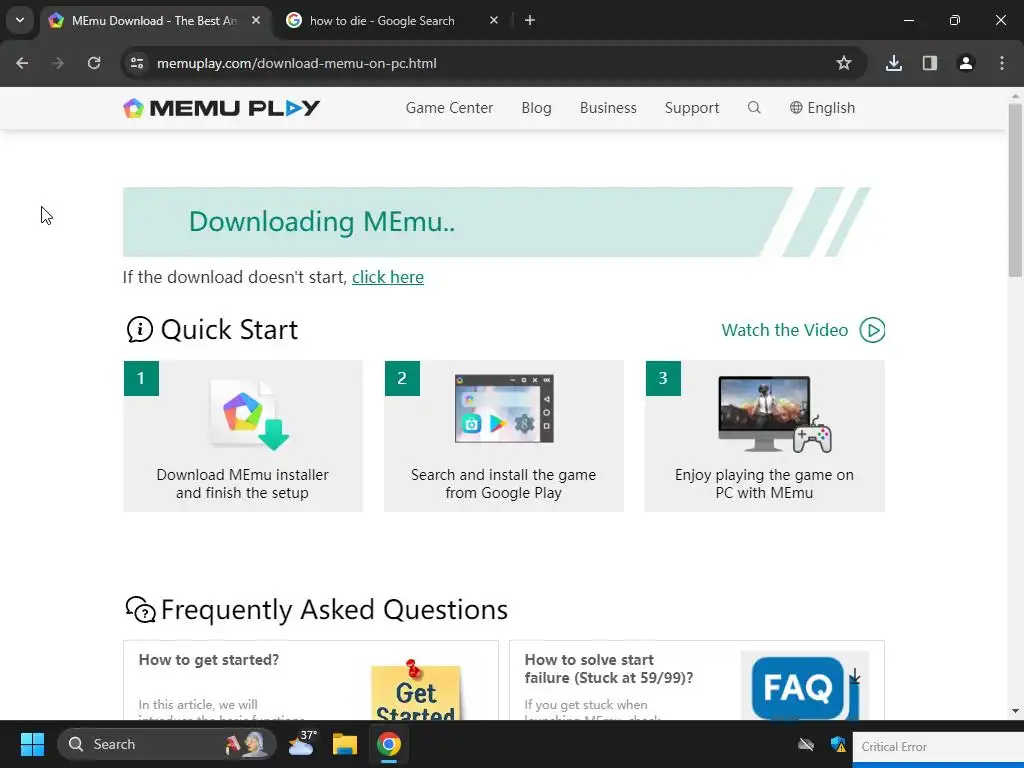Click 'Download MEmu installer and finish the setup' text
This screenshot has height=768, width=1024.
point(242,484)
